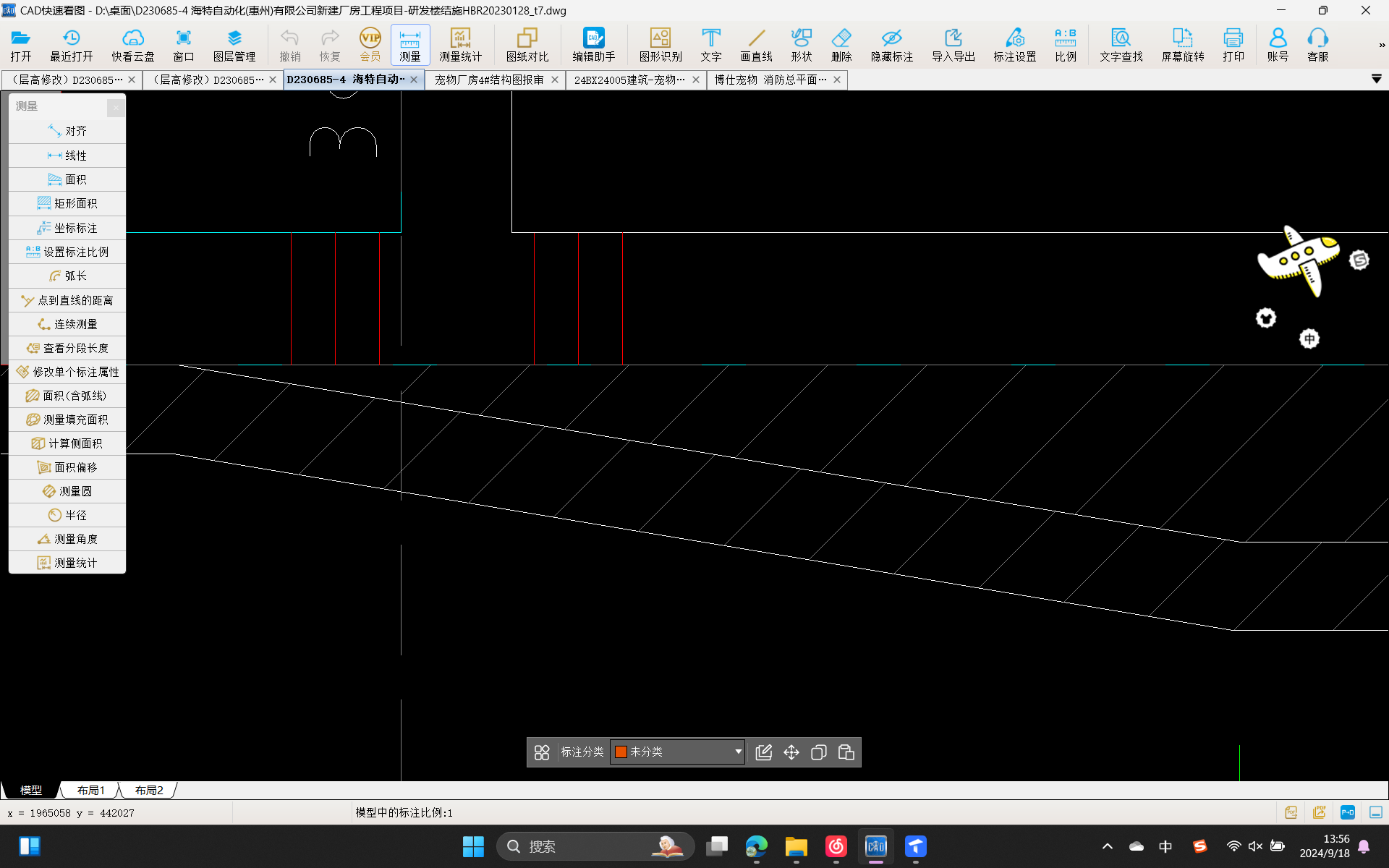Open File Explorer from taskbar

click(796, 846)
